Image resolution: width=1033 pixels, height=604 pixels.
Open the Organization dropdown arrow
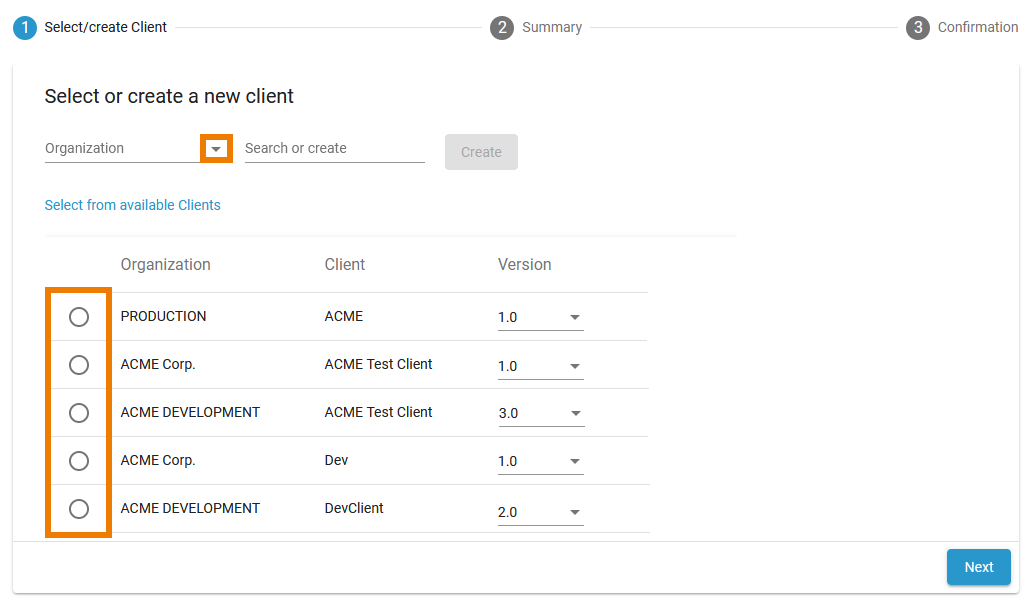[x=216, y=149]
